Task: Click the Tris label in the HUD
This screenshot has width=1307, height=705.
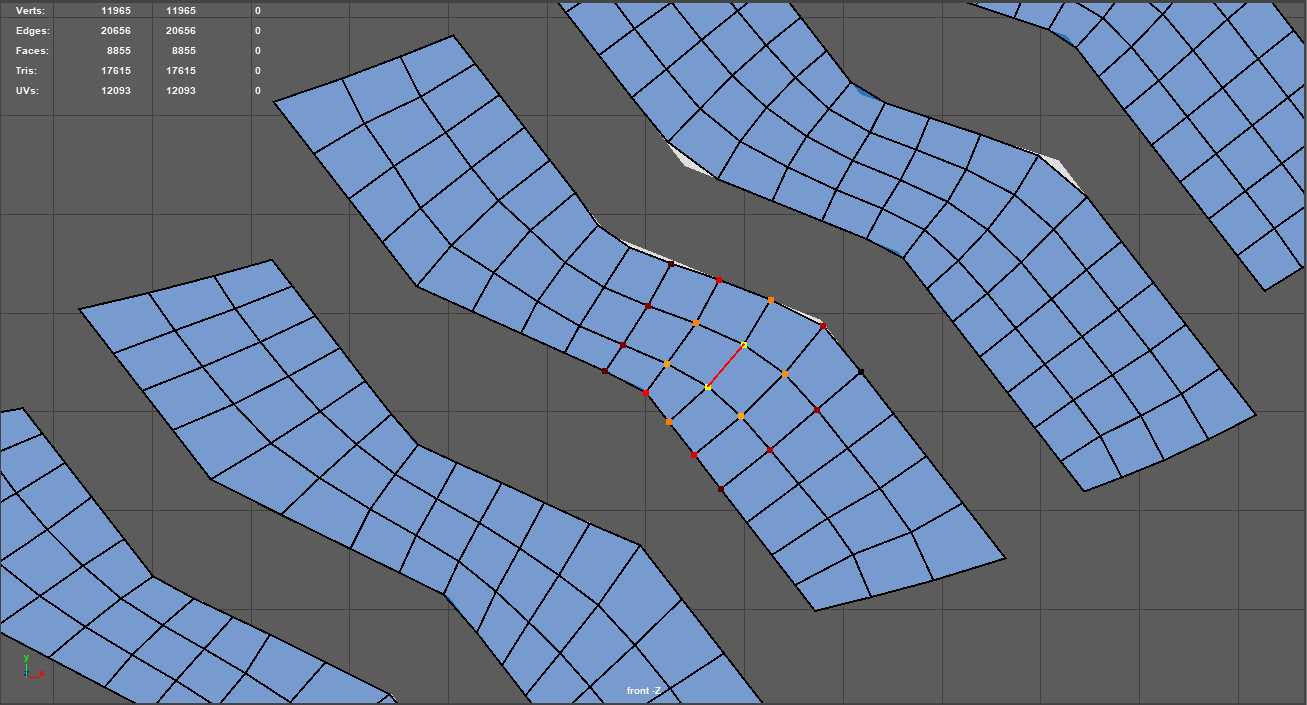Action: (x=28, y=71)
